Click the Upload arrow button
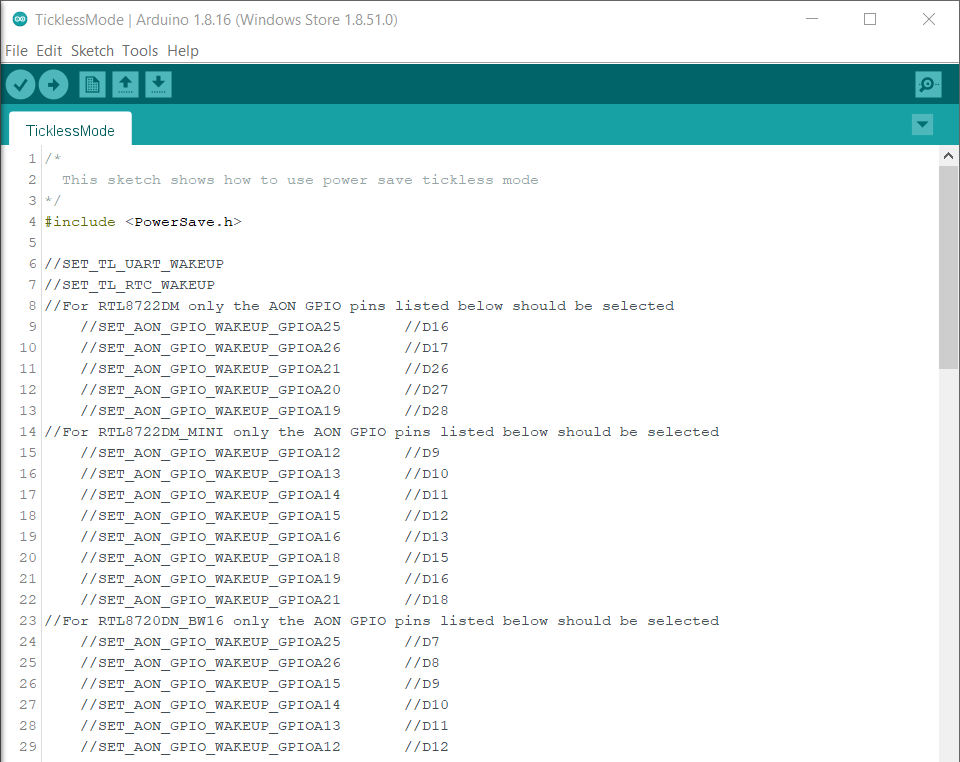This screenshot has height=762, width=960. [x=53, y=84]
